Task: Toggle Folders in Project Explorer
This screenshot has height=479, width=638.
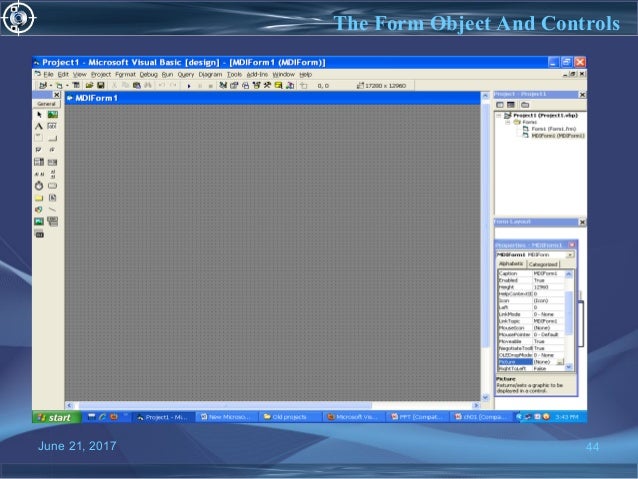Action: pyautogui.click(x=525, y=105)
